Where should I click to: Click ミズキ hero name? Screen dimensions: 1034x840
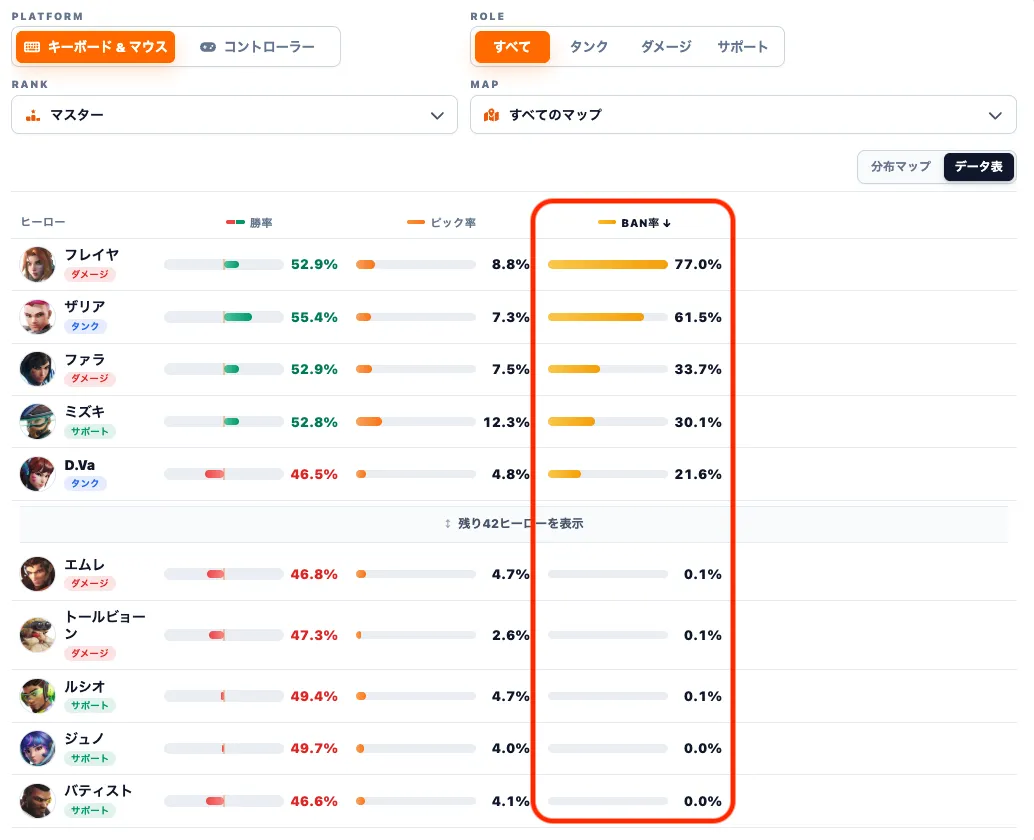(x=84, y=412)
